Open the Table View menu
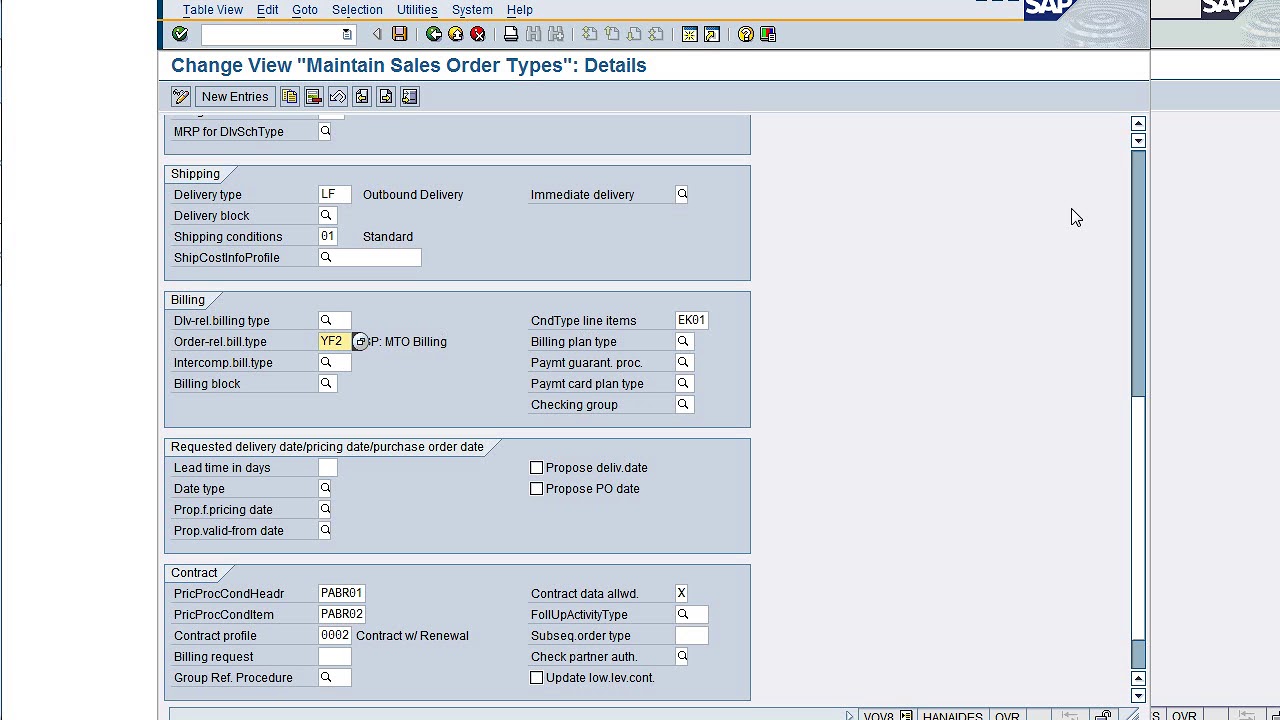 [212, 10]
